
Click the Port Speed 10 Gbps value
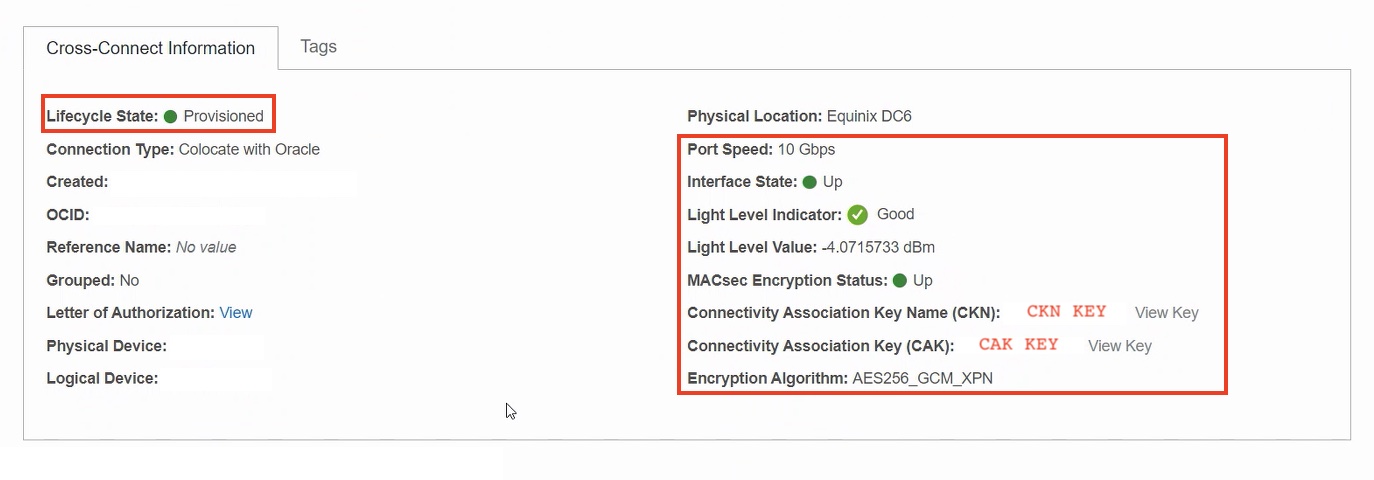pos(806,149)
